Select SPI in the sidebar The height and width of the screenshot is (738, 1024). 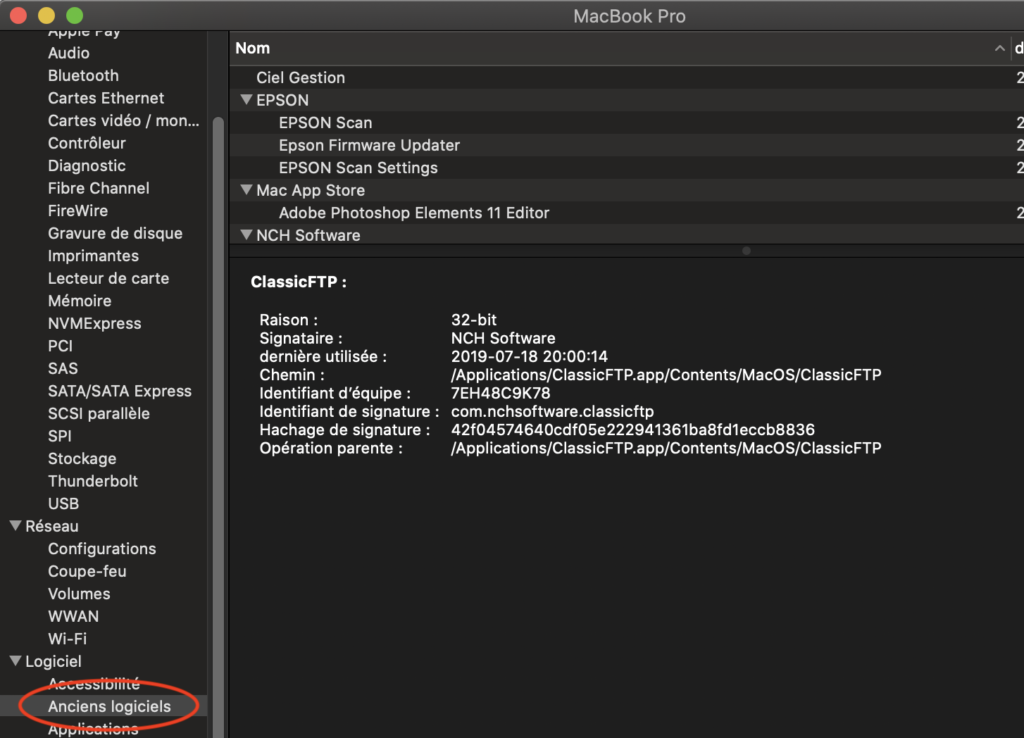pos(59,436)
